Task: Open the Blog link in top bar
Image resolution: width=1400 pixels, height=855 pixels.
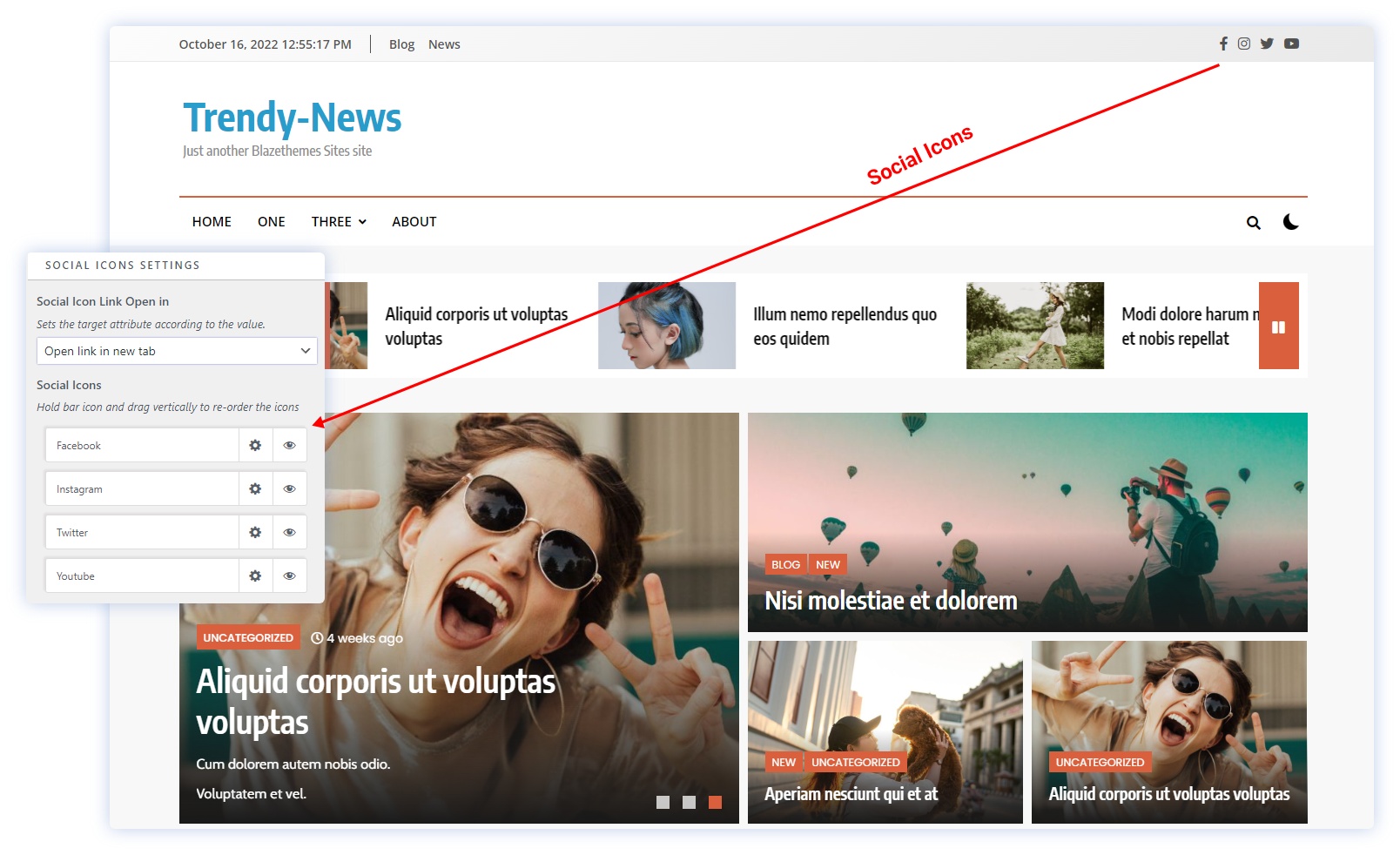Action: (x=401, y=44)
